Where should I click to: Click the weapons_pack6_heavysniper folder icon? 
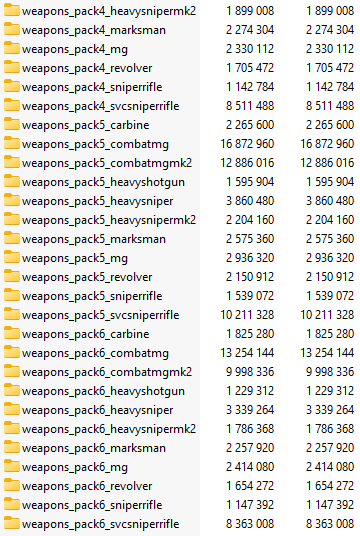pos(12,410)
